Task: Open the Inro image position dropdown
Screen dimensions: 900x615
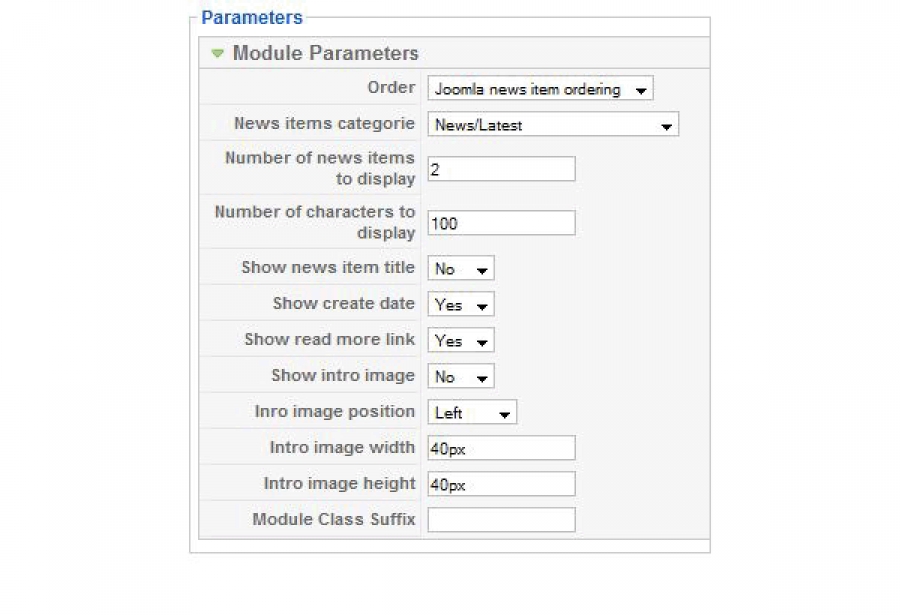Action: pos(472,413)
